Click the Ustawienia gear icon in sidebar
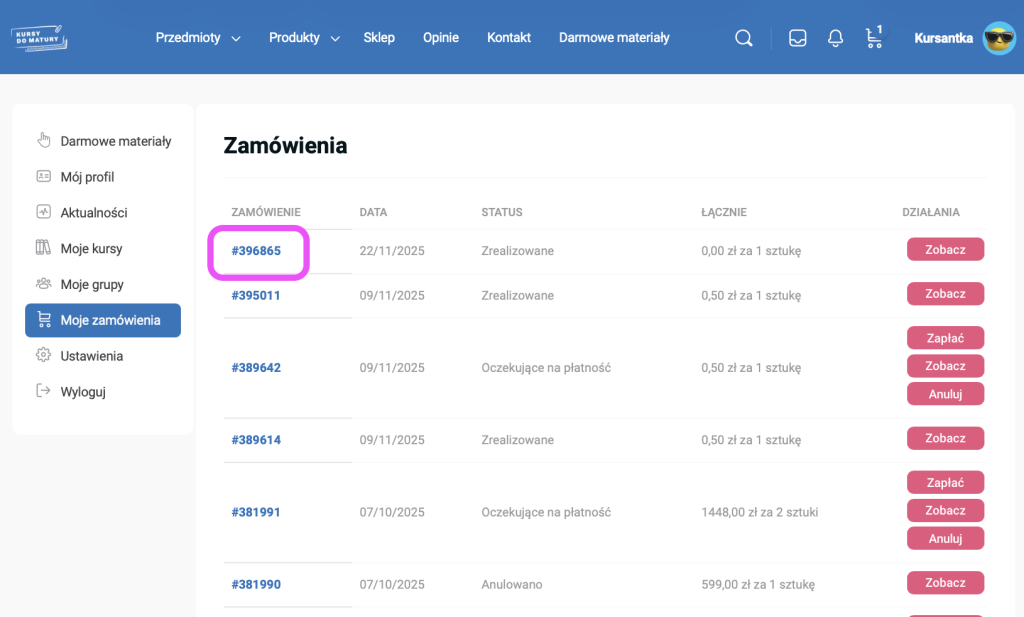Screen dimensions: 1024x617 pos(43,355)
